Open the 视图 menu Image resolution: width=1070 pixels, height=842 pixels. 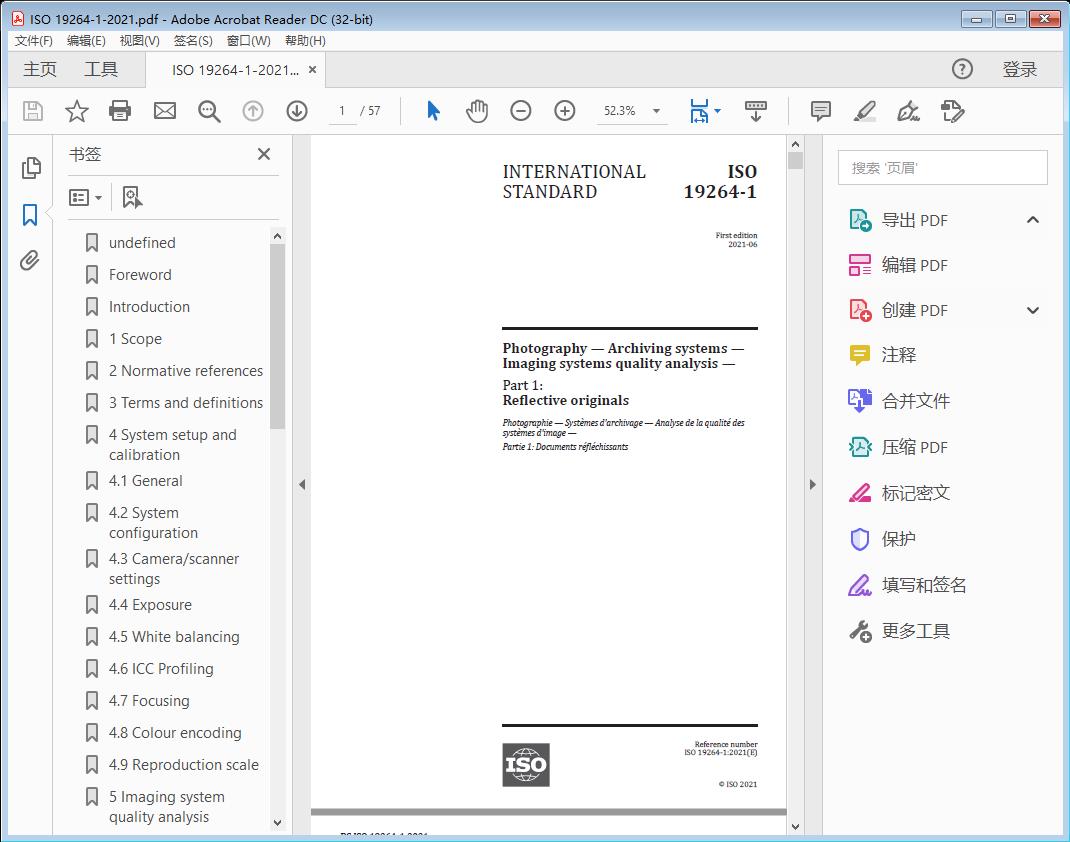[139, 40]
